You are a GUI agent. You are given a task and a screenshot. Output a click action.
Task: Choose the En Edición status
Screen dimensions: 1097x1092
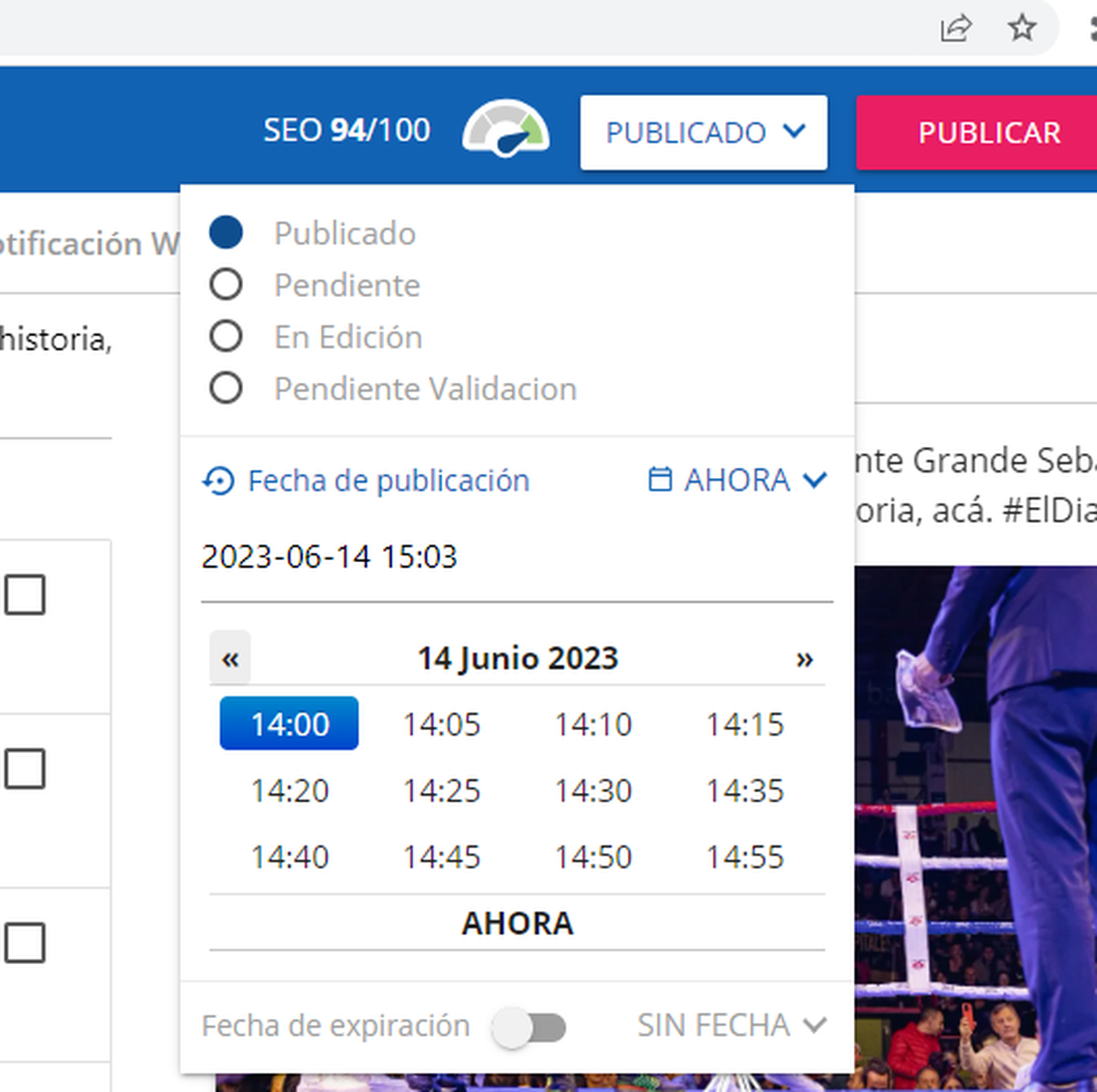[226, 337]
